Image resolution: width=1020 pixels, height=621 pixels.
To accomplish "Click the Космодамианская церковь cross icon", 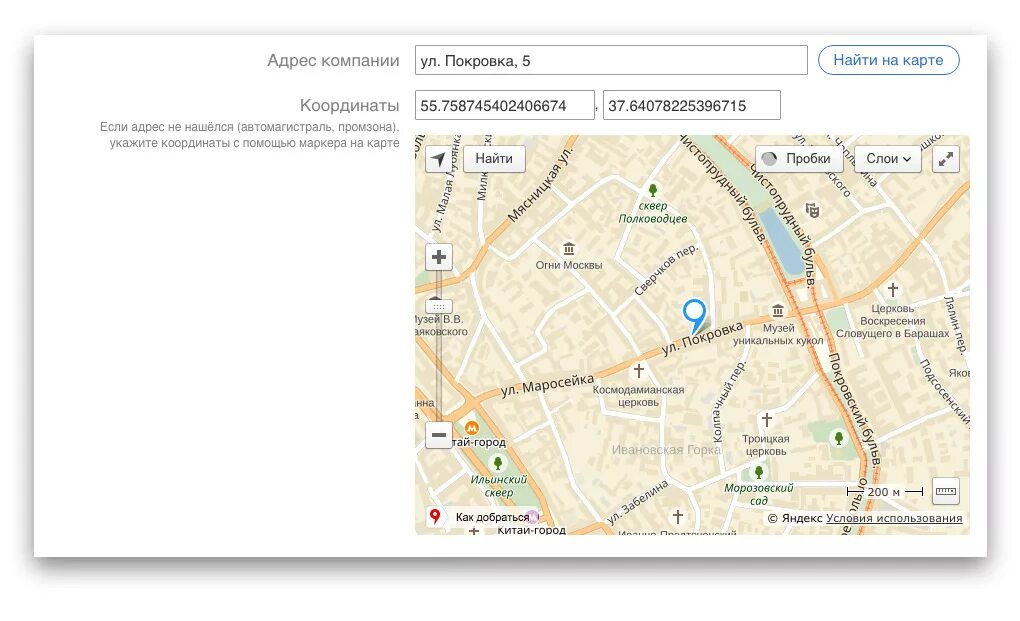I will pos(639,371).
